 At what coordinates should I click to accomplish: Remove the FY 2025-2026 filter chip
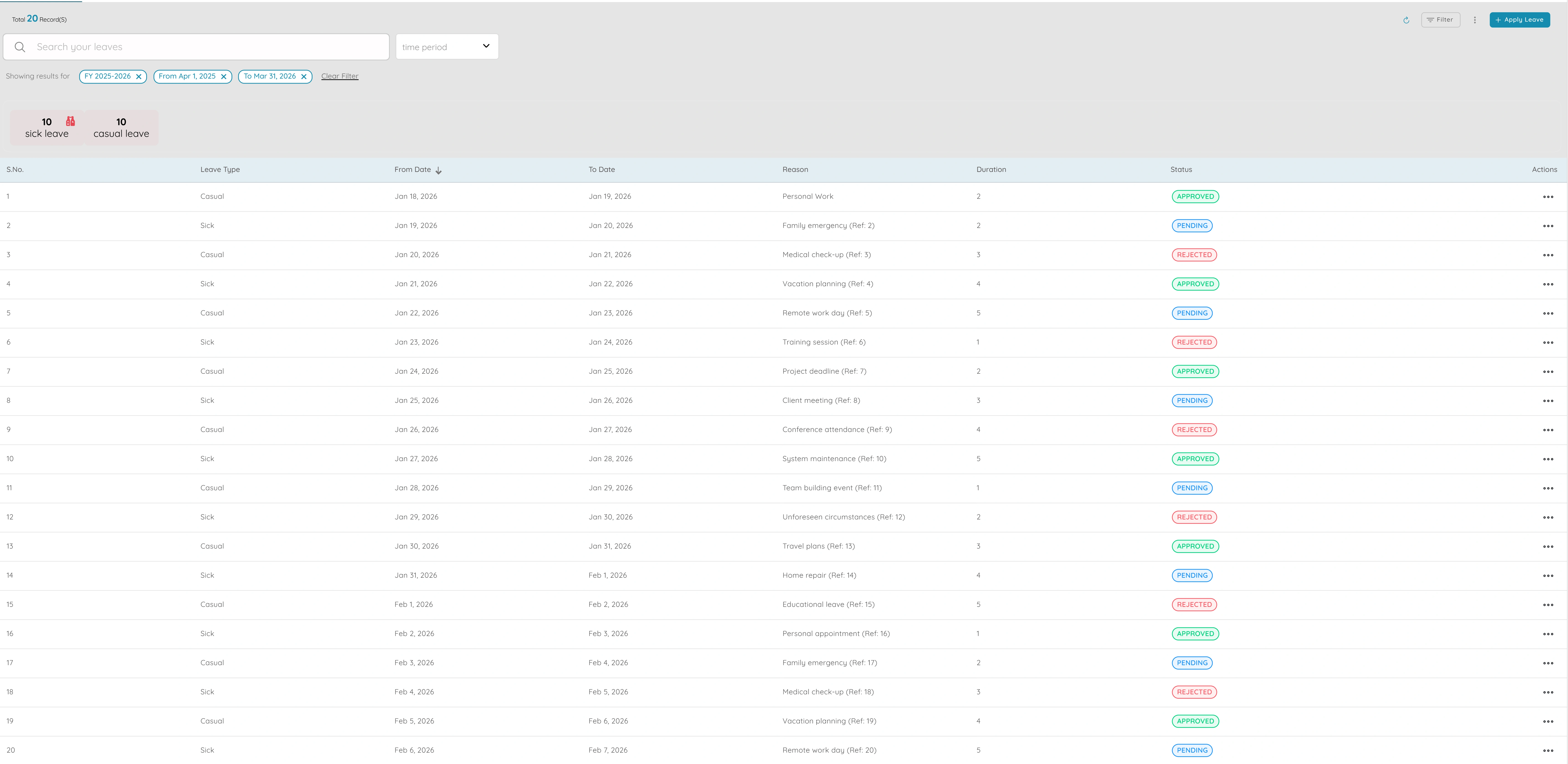coord(139,77)
